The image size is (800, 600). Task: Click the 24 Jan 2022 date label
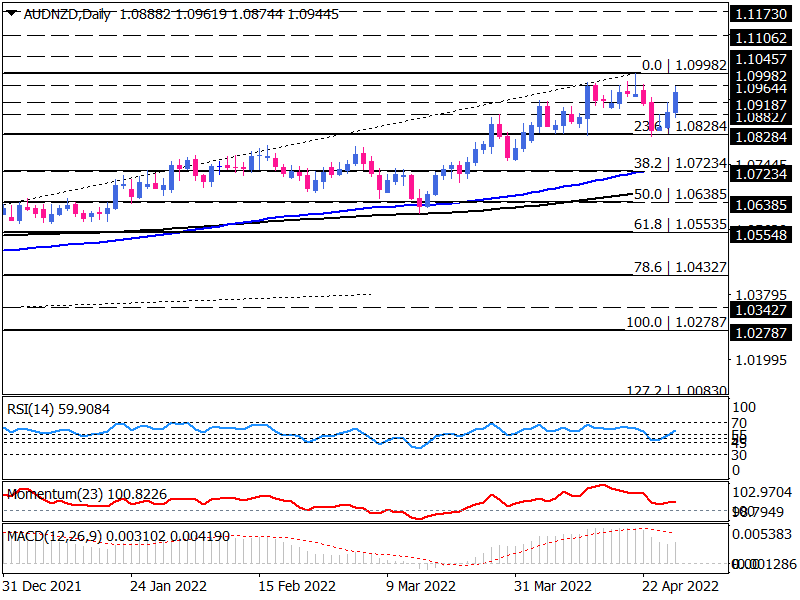168,586
